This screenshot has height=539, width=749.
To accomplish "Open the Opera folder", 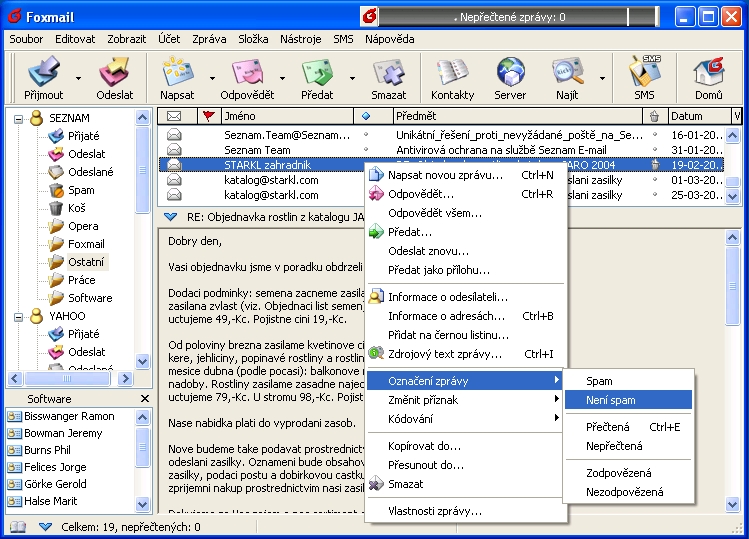I will pos(83,226).
